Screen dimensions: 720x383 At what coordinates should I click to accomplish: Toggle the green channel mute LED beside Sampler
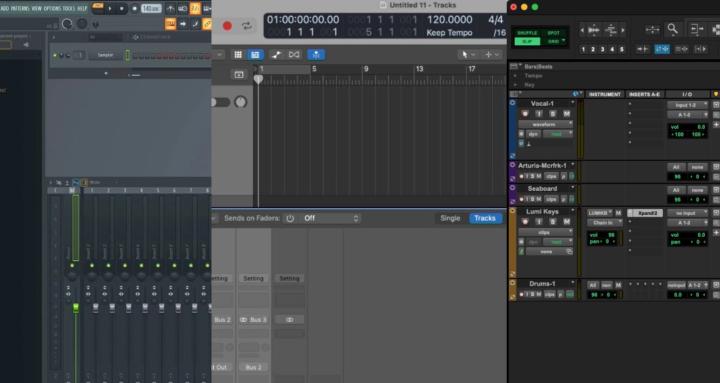[x=55, y=56]
